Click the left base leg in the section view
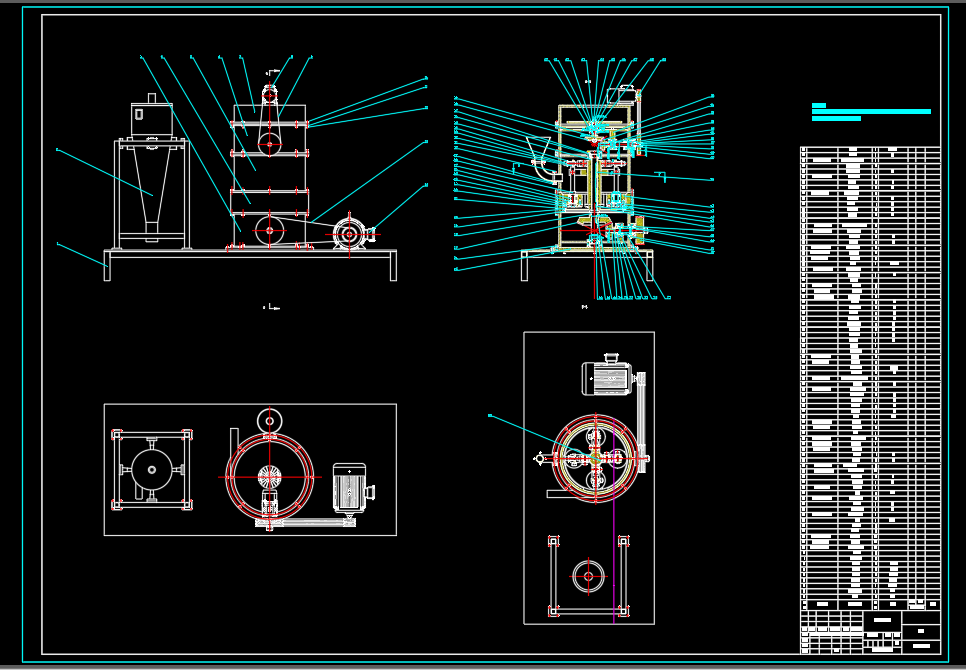The image size is (966, 670). pos(524,266)
